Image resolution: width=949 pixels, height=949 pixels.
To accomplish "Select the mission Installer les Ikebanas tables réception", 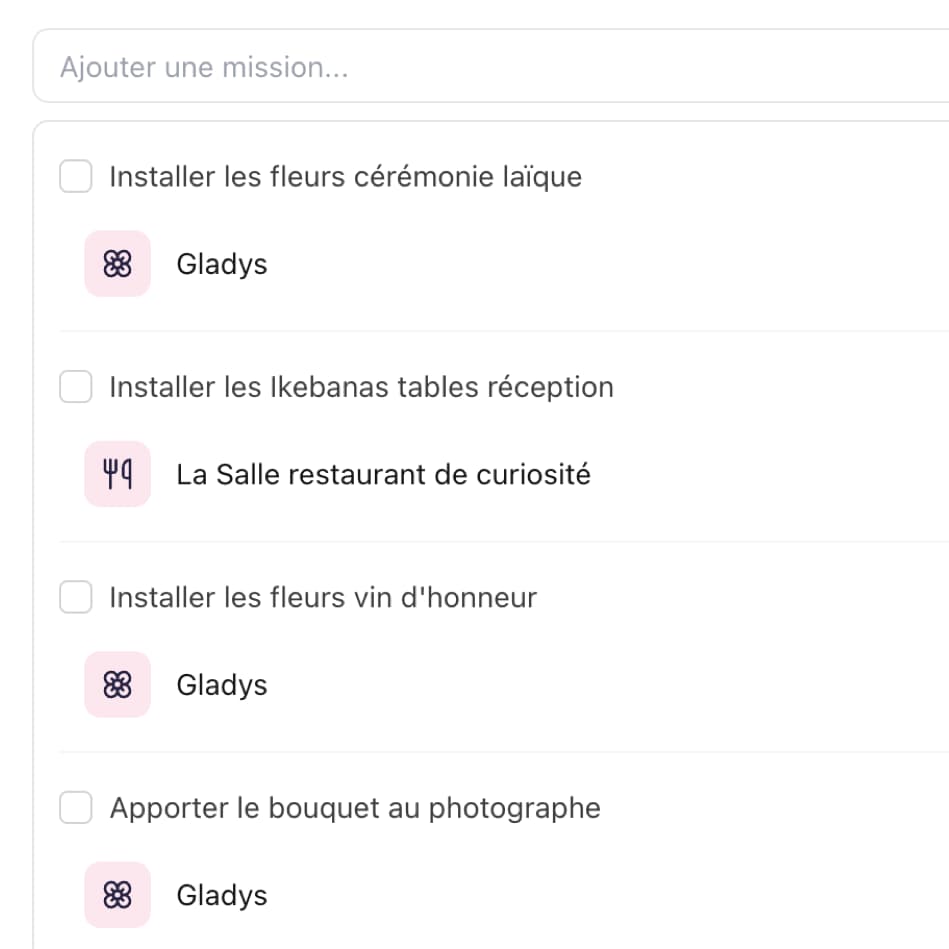I will click(x=361, y=387).
